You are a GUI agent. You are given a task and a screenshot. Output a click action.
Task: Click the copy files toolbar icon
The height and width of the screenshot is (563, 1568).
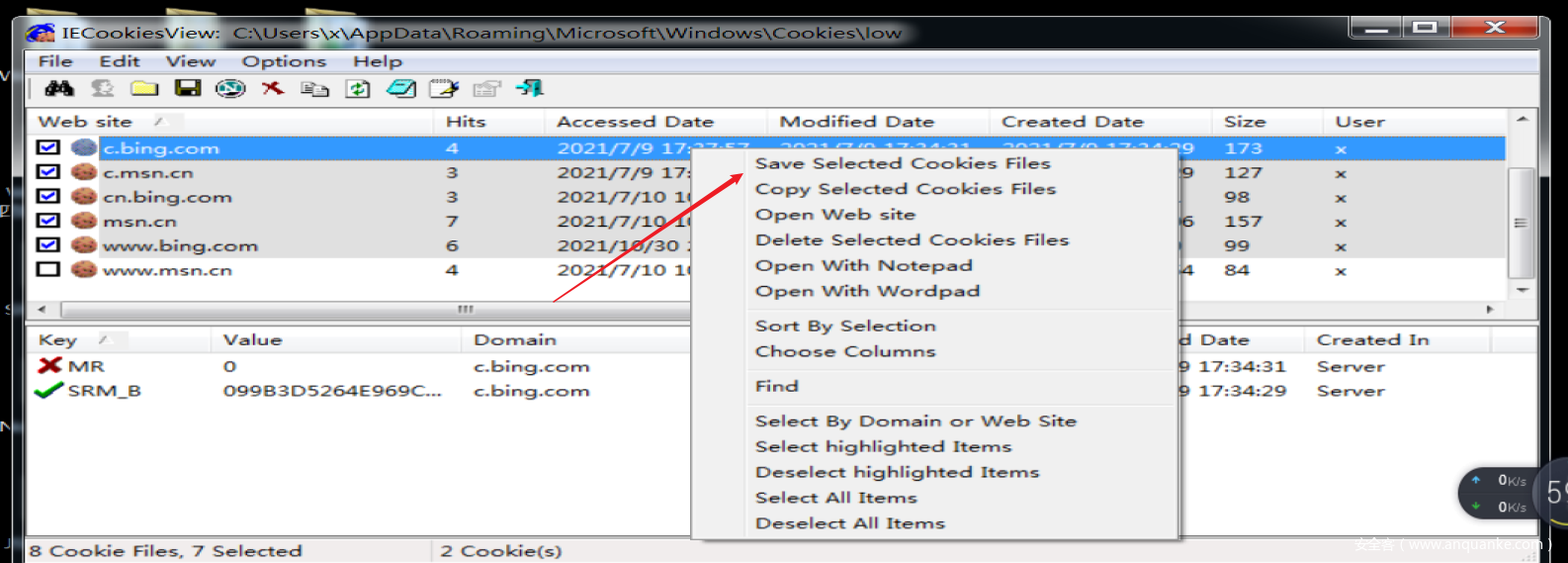coord(314,89)
